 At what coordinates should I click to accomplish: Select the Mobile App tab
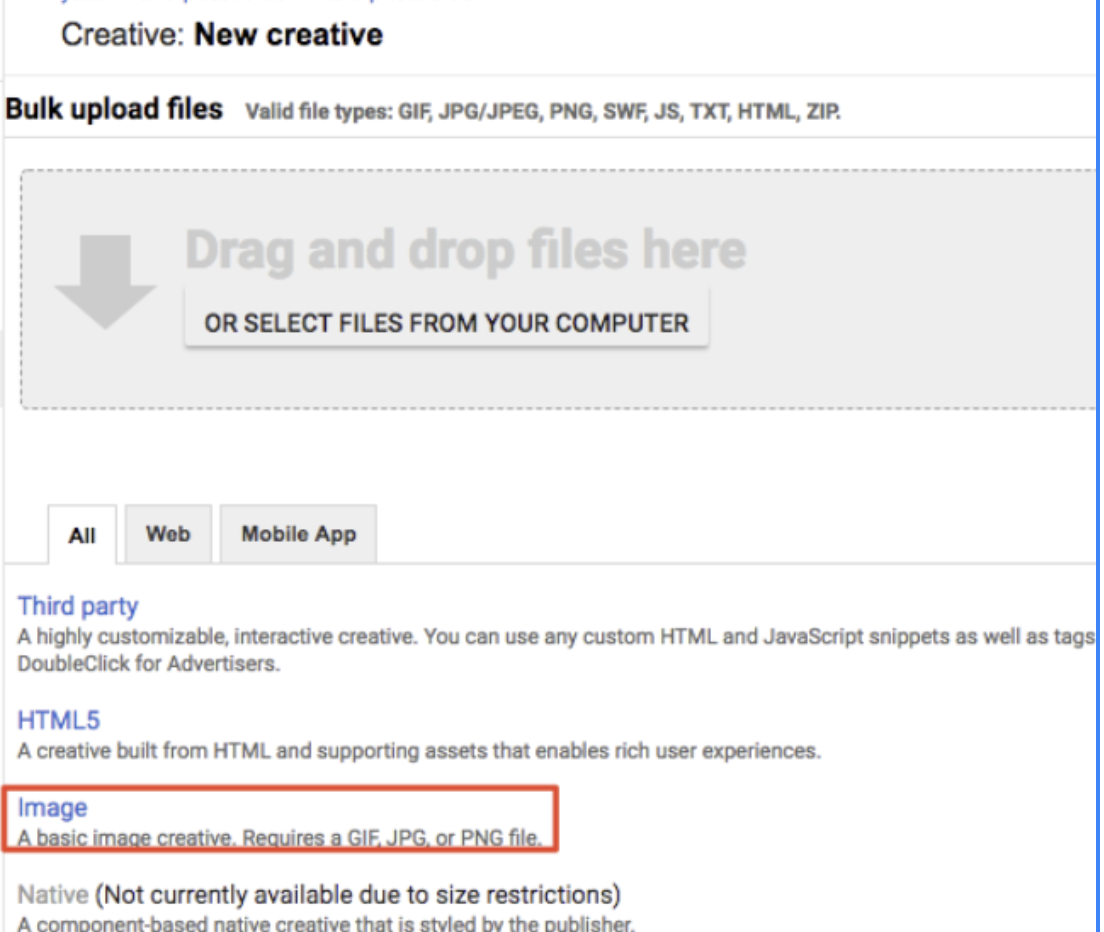298,534
